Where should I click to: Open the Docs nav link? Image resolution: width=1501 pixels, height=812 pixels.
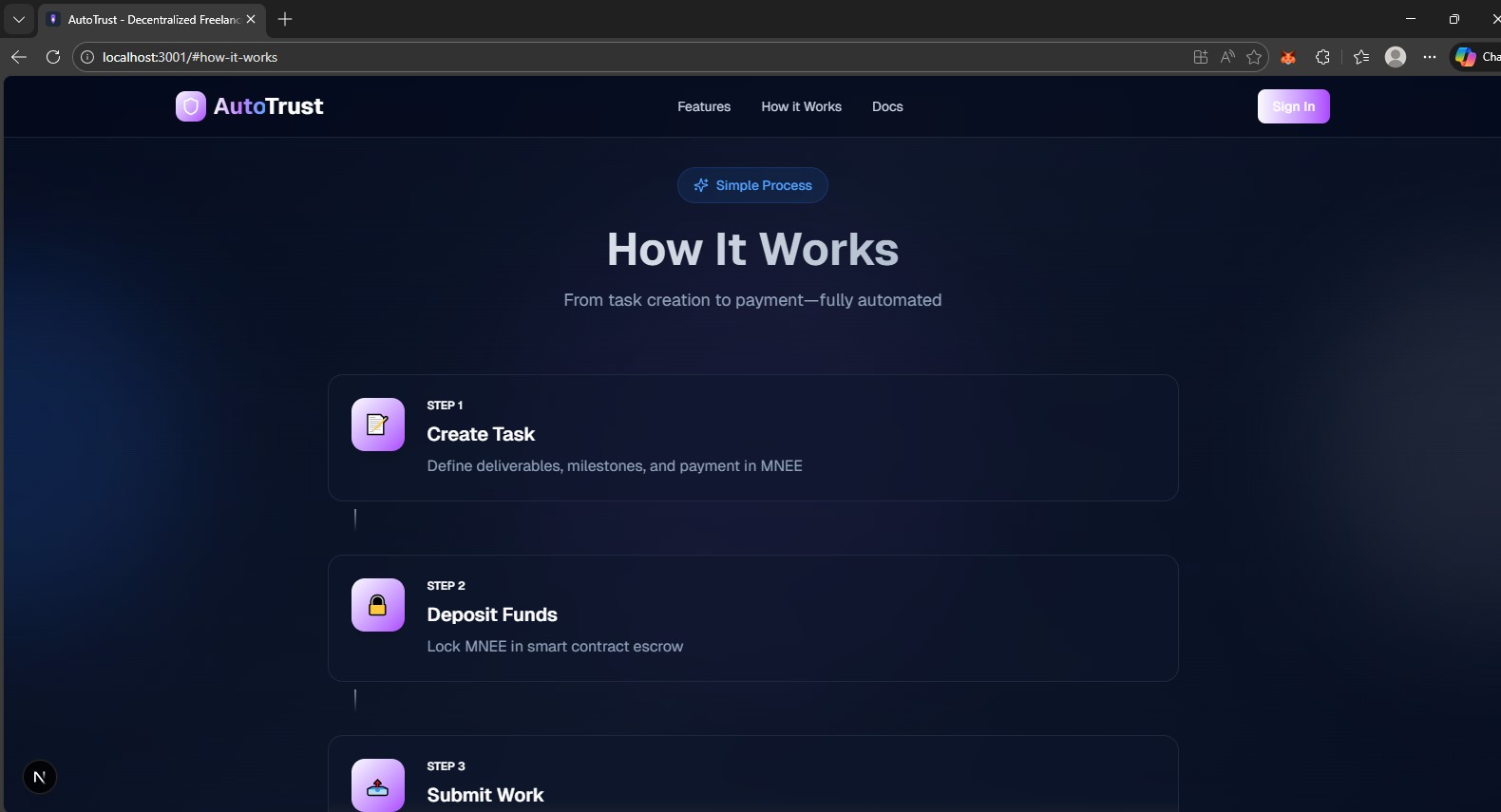(x=887, y=106)
